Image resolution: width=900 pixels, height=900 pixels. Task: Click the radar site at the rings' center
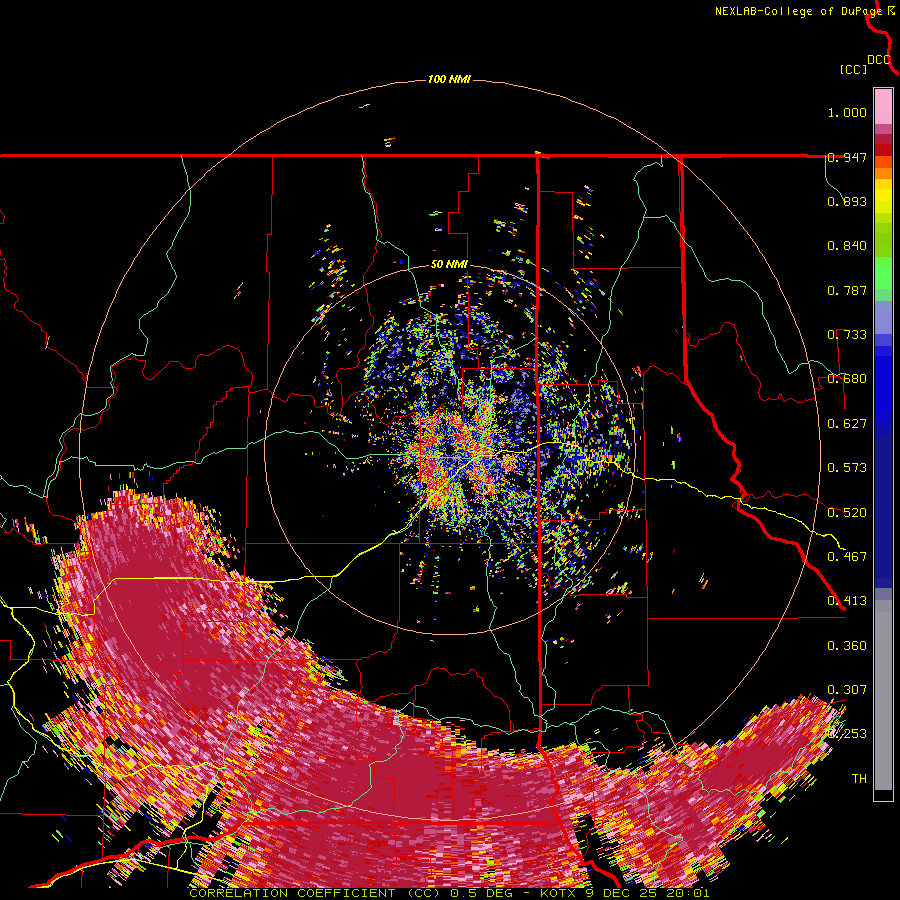click(449, 451)
